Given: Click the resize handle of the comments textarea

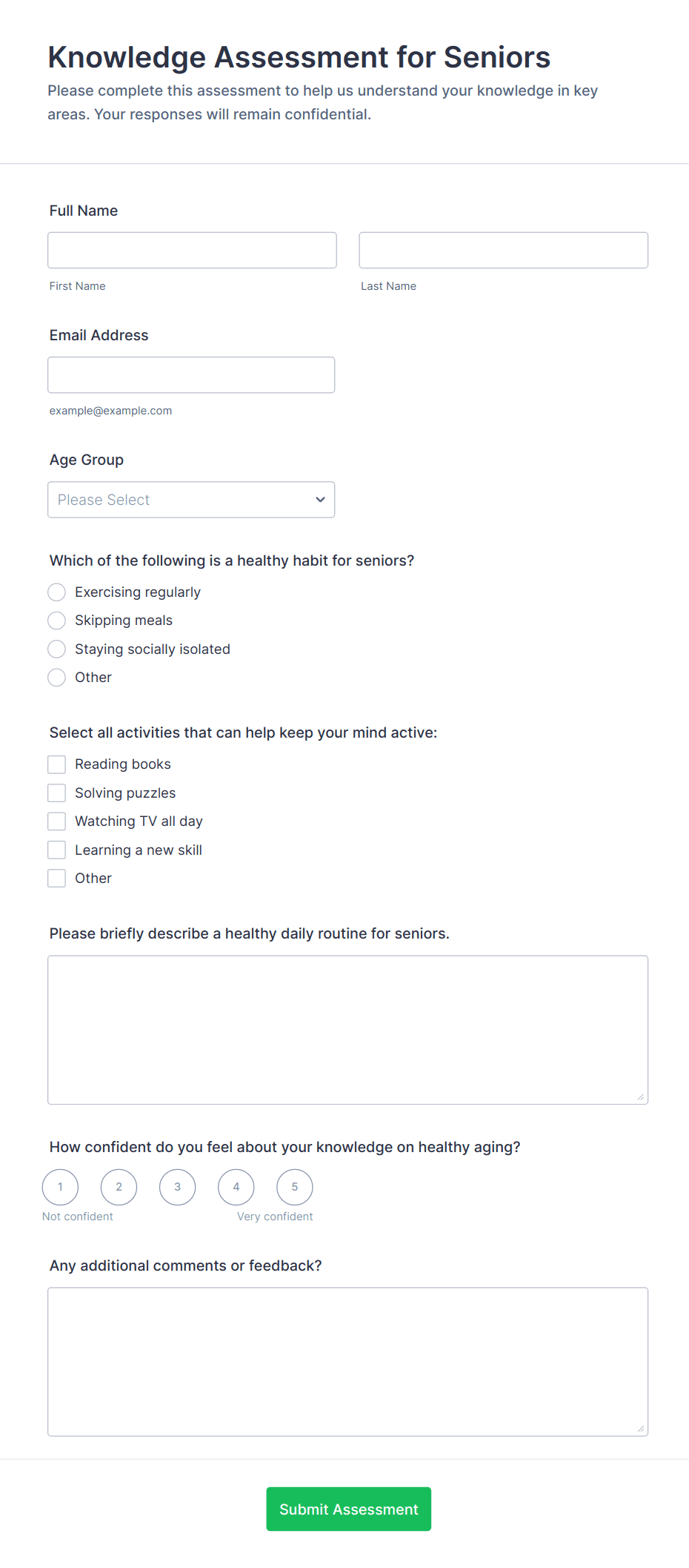Looking at the screenshot, I should tap(641, 1429).
